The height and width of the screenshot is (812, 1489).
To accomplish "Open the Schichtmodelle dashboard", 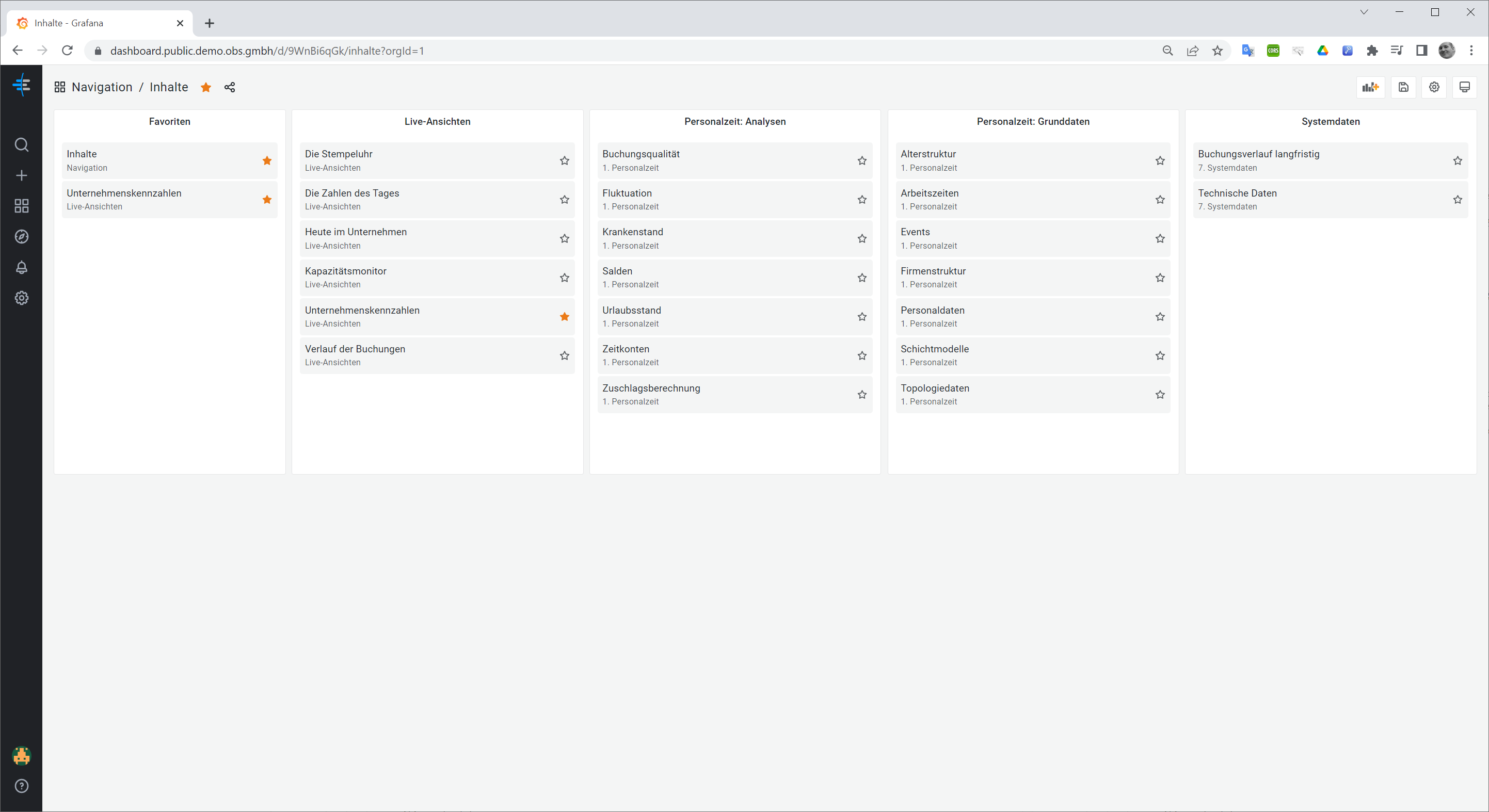I will [x=1033, y=355].
